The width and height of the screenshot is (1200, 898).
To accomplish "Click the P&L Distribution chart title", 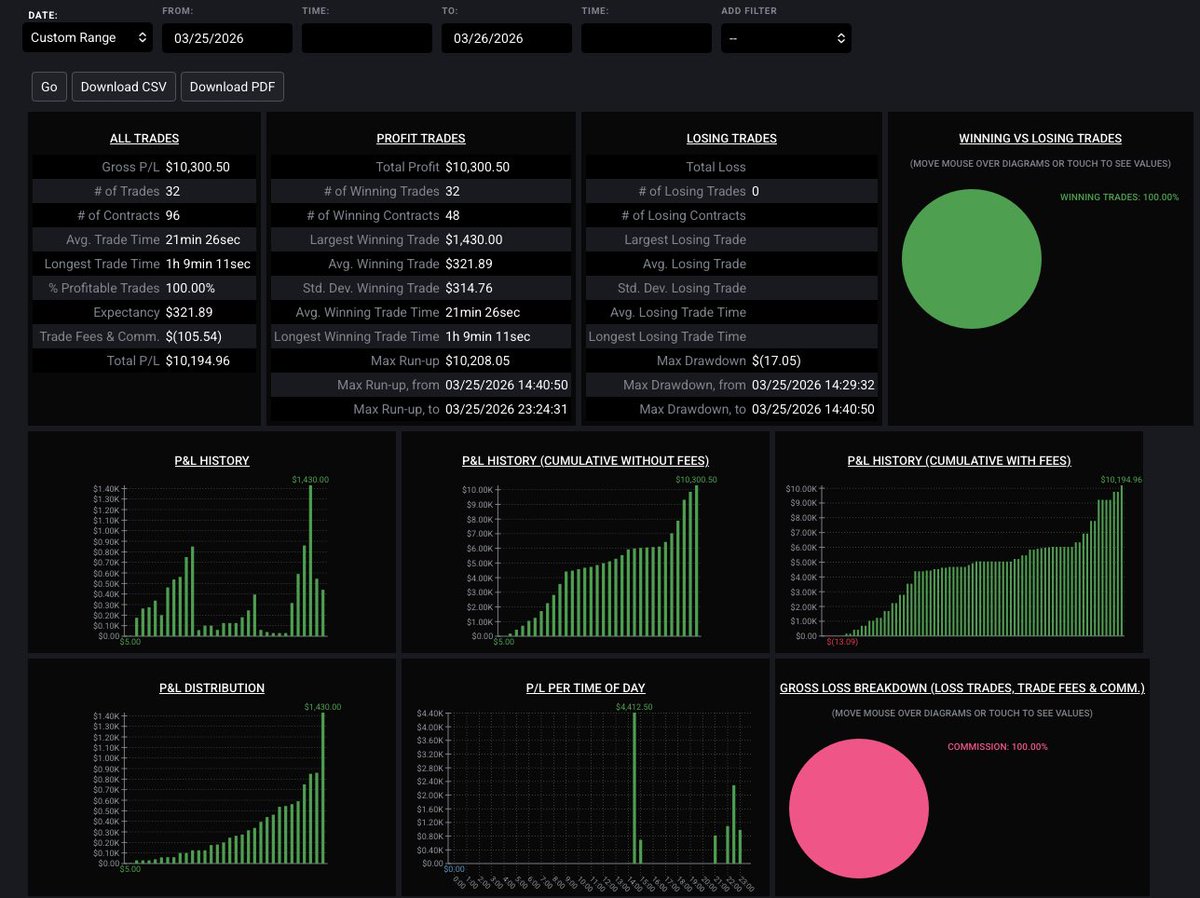I will point(212,688).
